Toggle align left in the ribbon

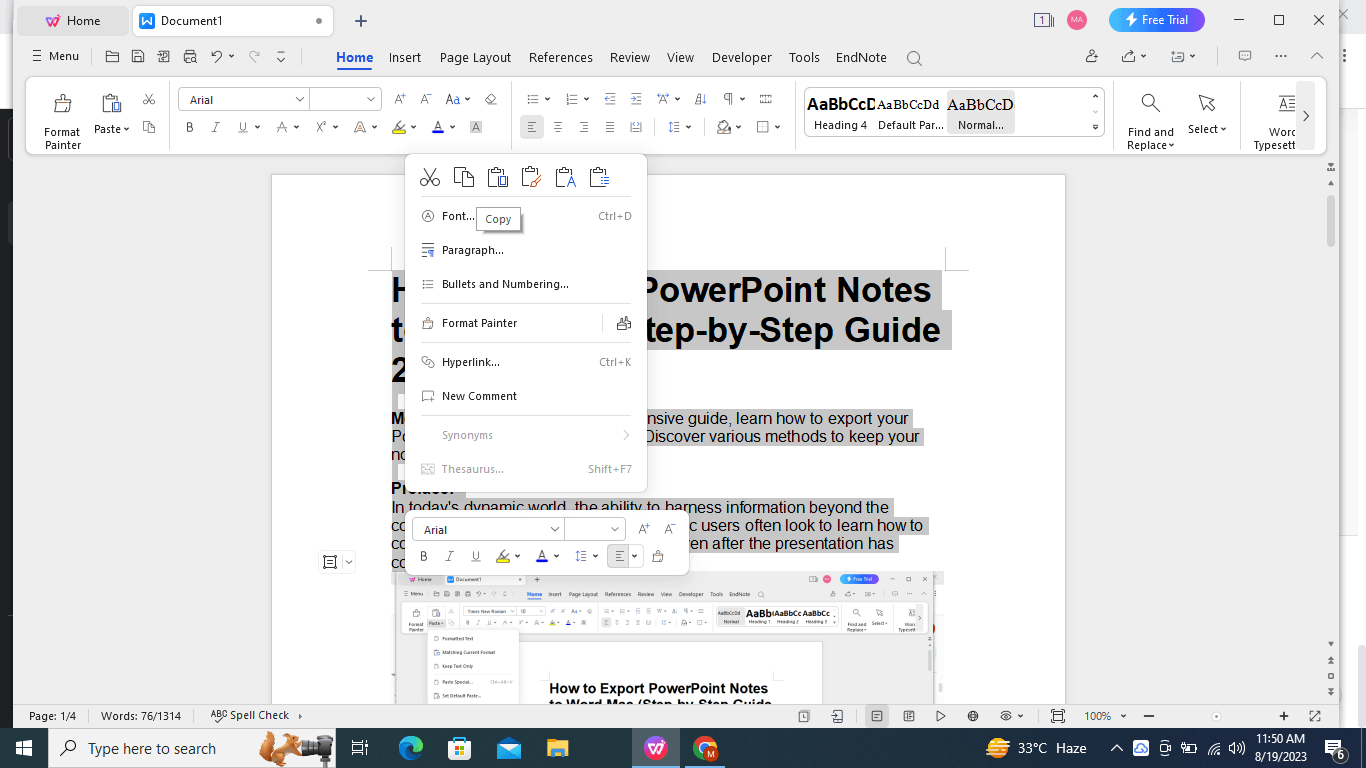[532, 127]
